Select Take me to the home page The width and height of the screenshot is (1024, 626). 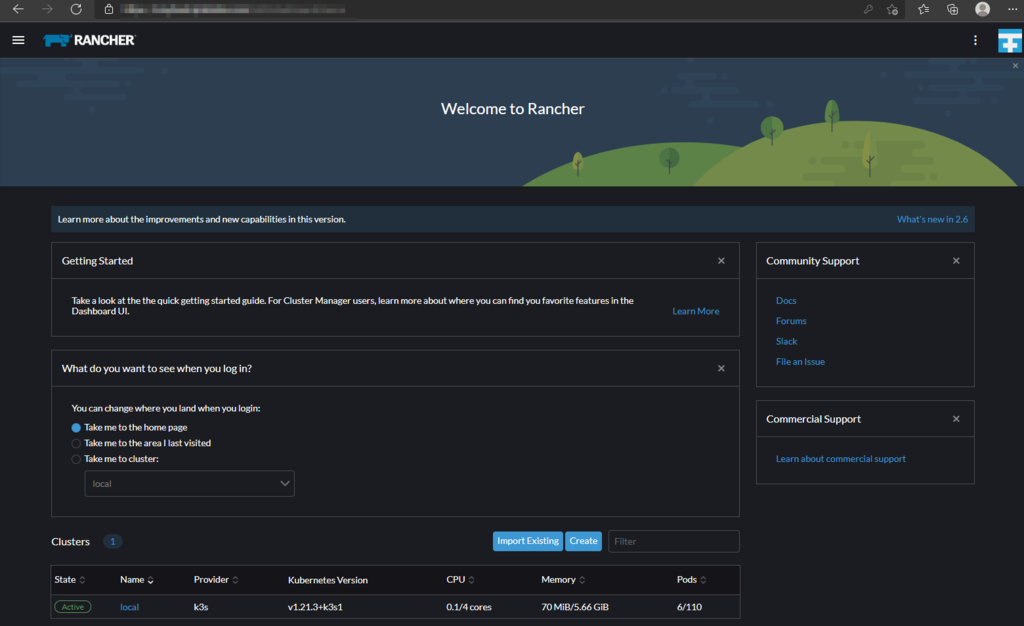(x=76, y=428)
